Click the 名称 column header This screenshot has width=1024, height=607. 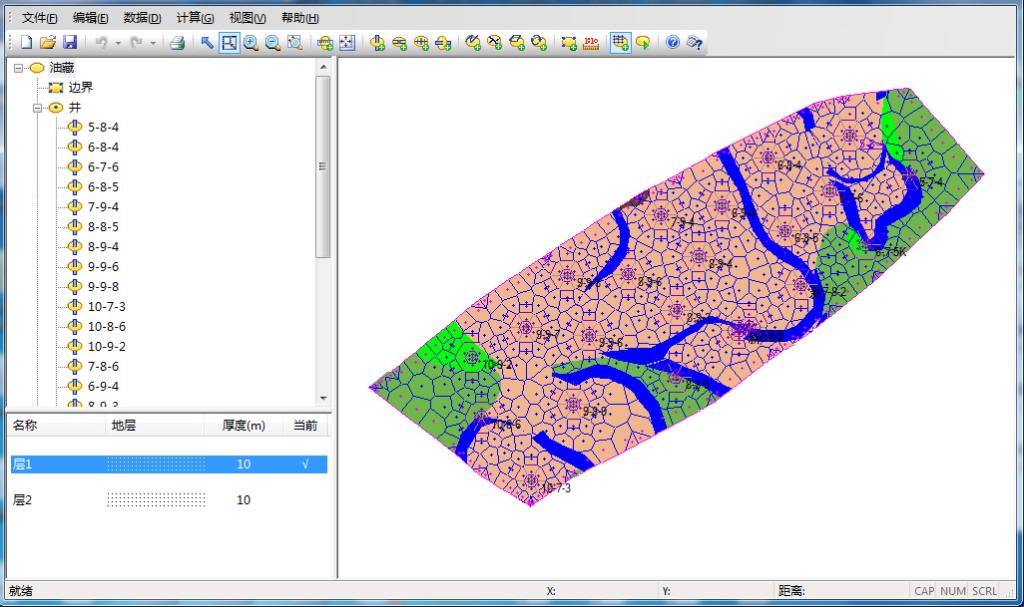coord(24,426)
